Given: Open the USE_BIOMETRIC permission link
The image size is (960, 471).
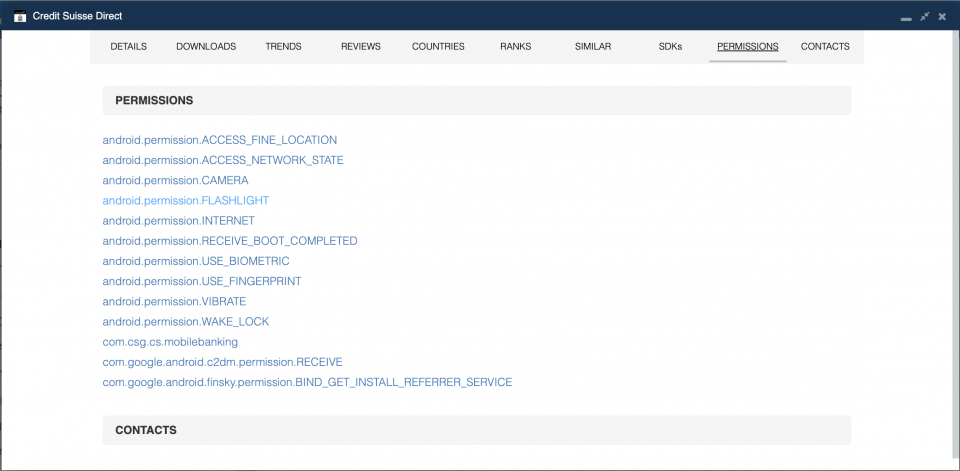Looking at the screenshot, I should pyautogui.click(x=196, y=262).
